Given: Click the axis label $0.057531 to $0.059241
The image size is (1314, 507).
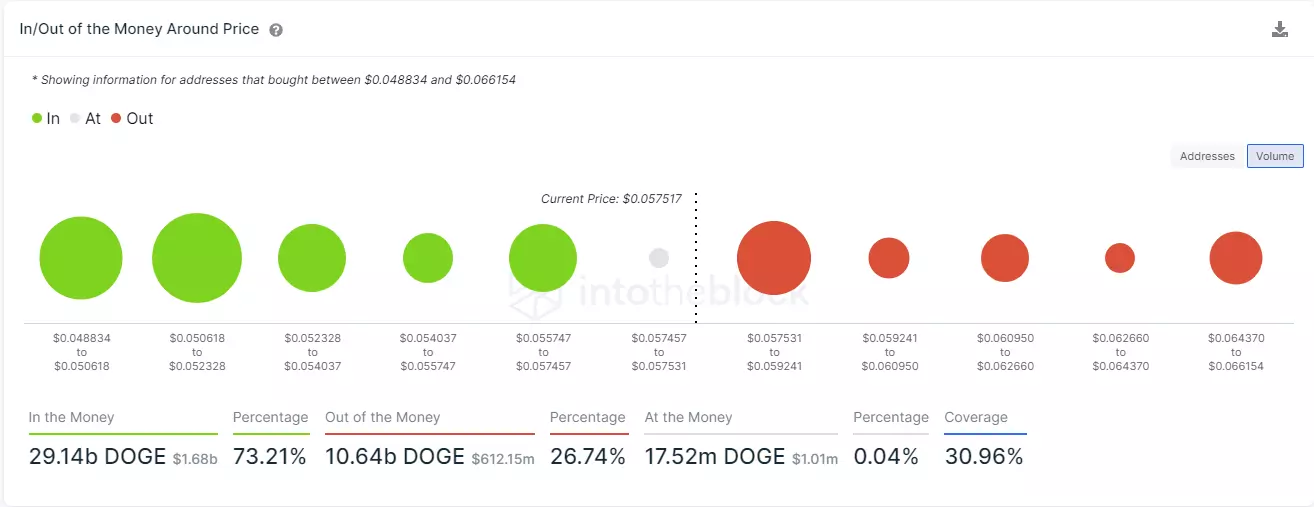Looking at the screenshot, I should pos(774,352).
